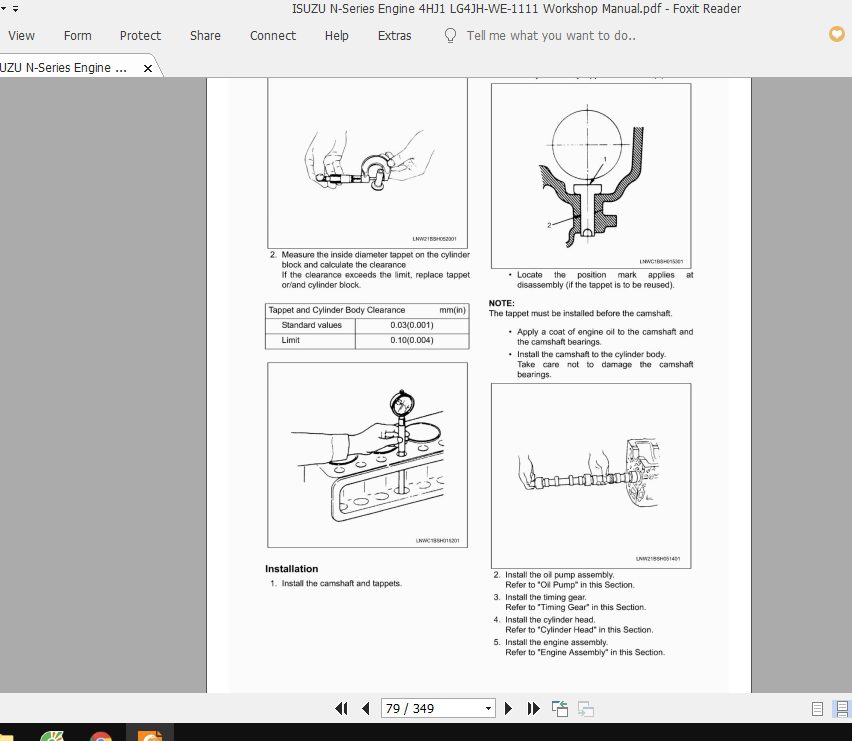Return to previous view in status bar
Image resolution: width=852 pixels, height=741 pixels.
(559, 708)
